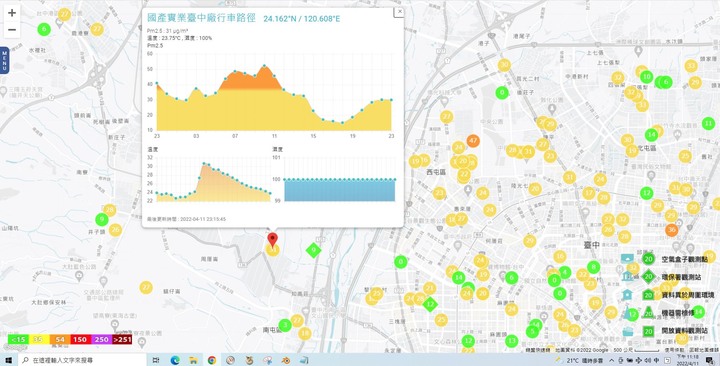Select the orange station marker showing 47

coord(473,141)
